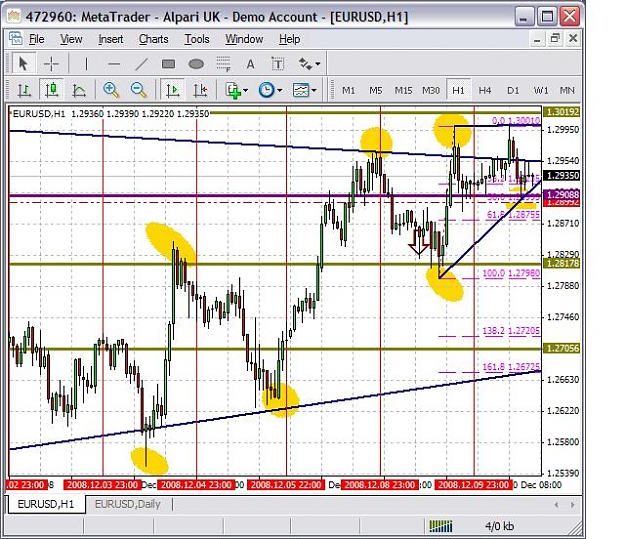The width and height of the screenshot is (625, 539).
Task: Minimize the inner chart window
Action: (537, 39)
